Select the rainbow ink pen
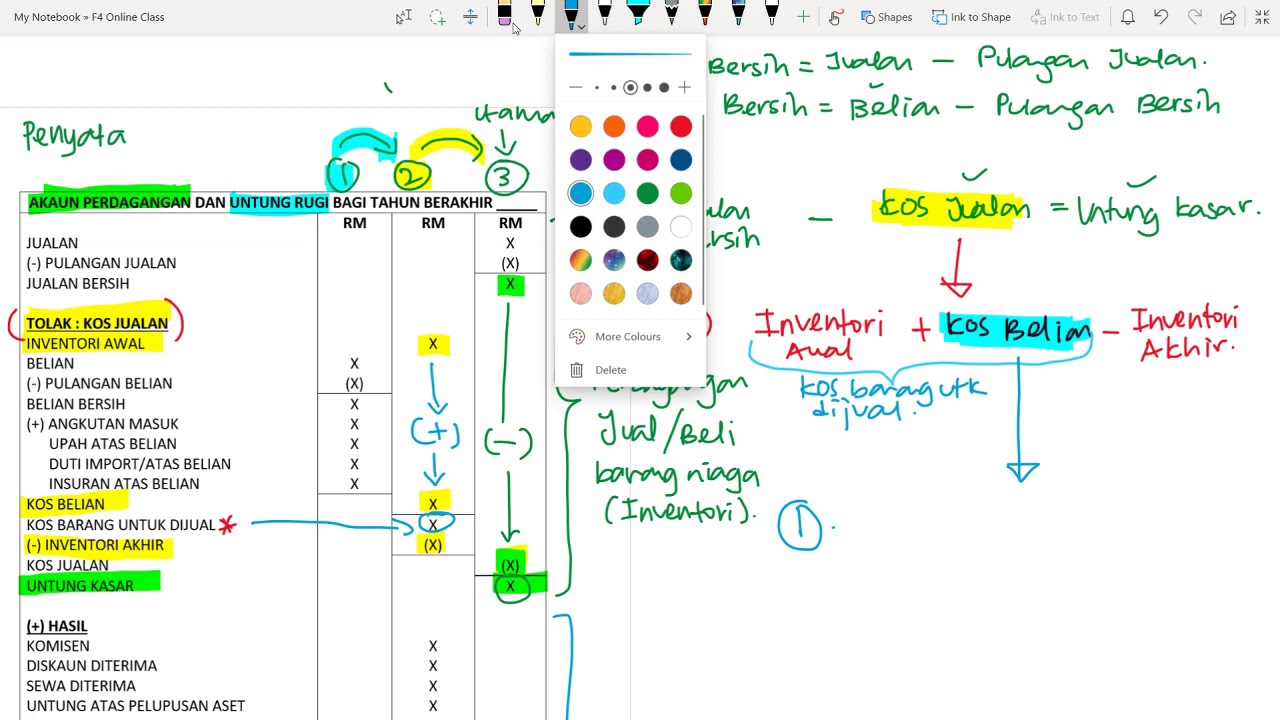Screen dimensions: 1280x720 point(705,15)
